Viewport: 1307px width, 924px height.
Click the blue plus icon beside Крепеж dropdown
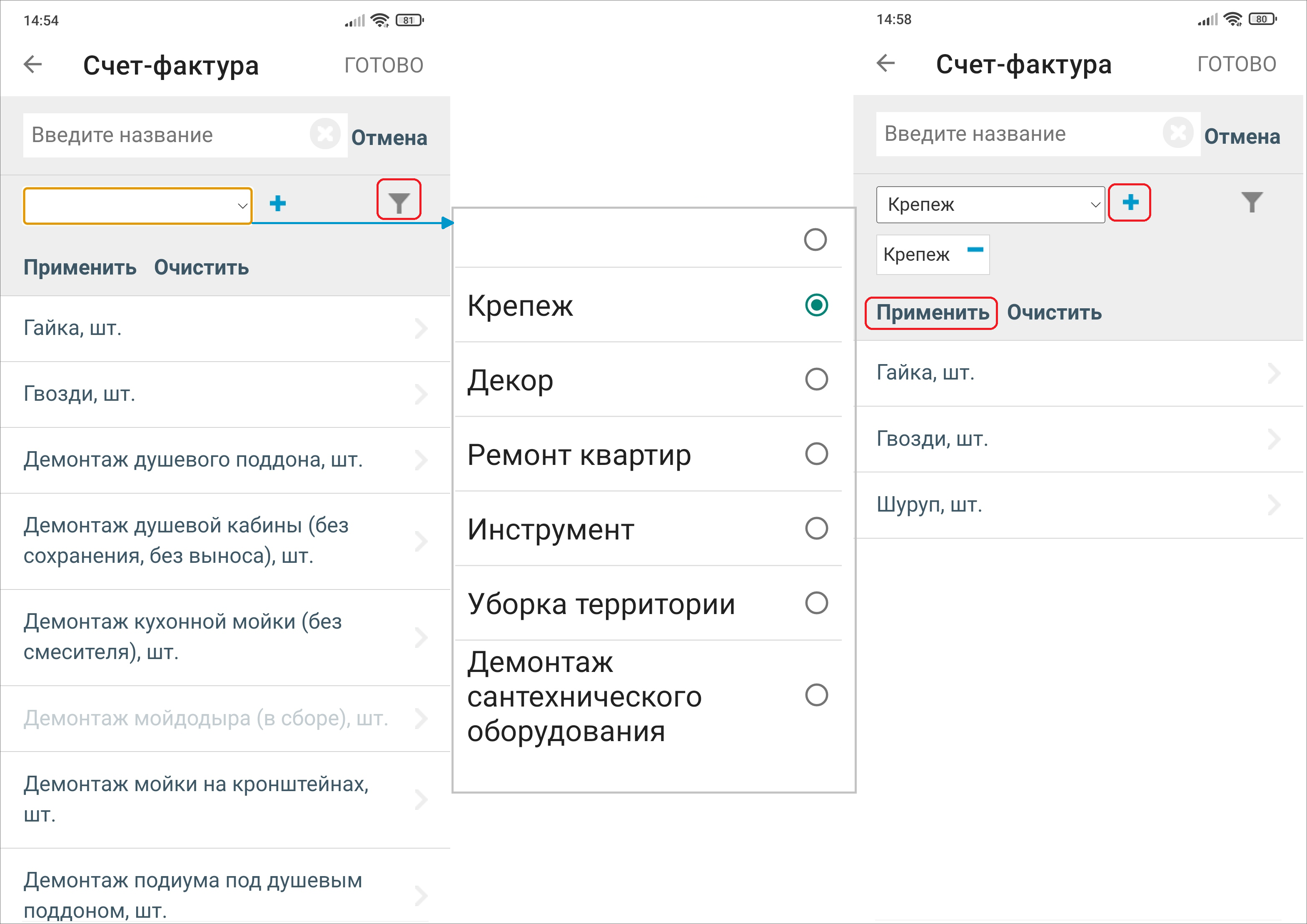click(1130, 202)
